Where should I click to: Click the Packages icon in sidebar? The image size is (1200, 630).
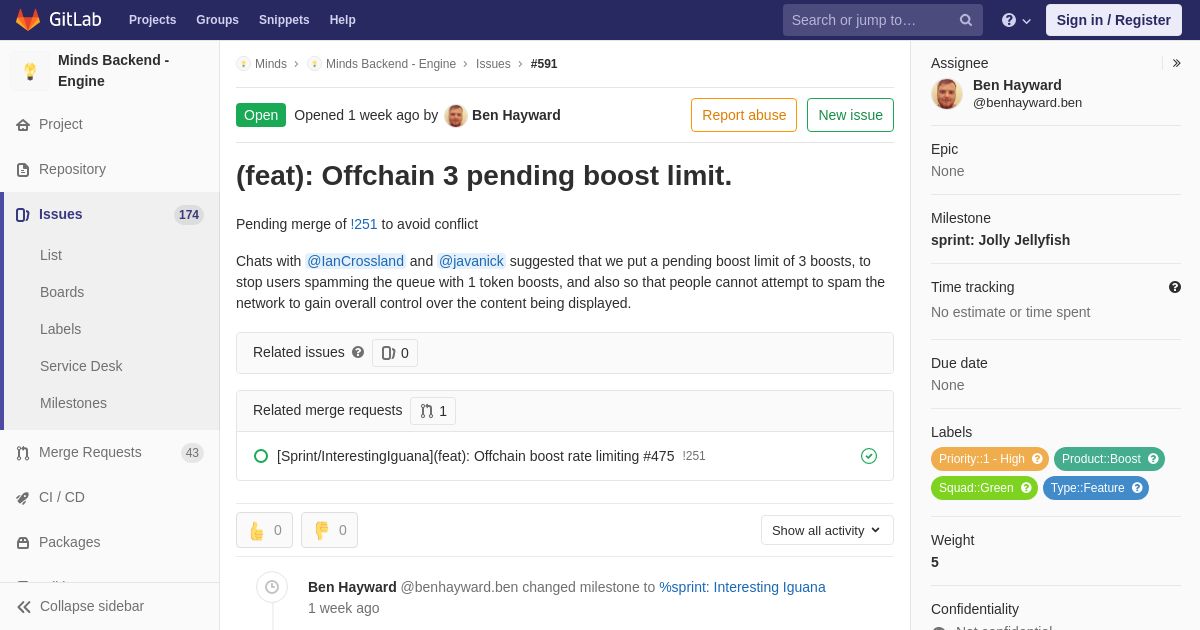tap(23, 543)
